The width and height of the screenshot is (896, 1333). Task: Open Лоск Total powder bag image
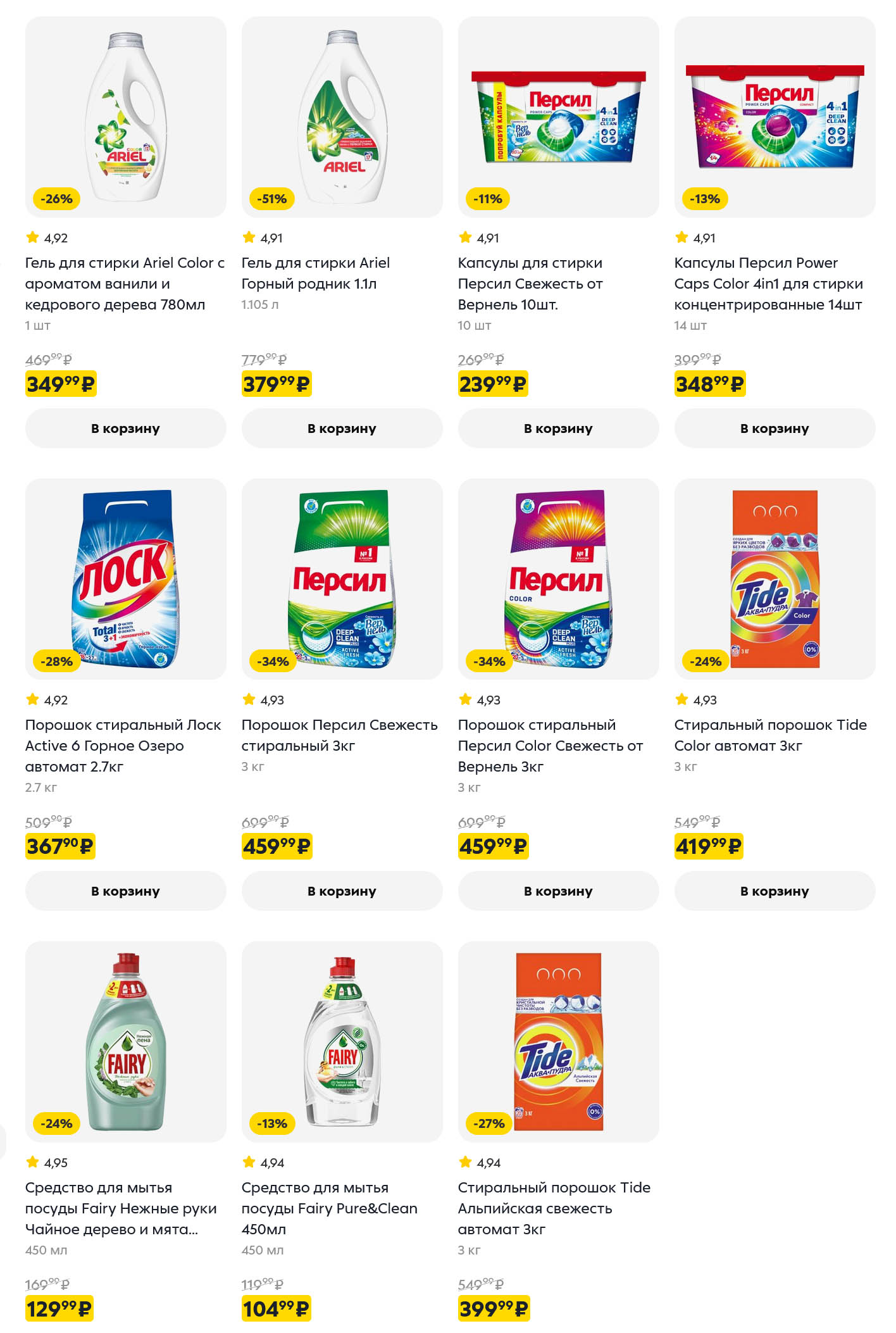[125, 579]
